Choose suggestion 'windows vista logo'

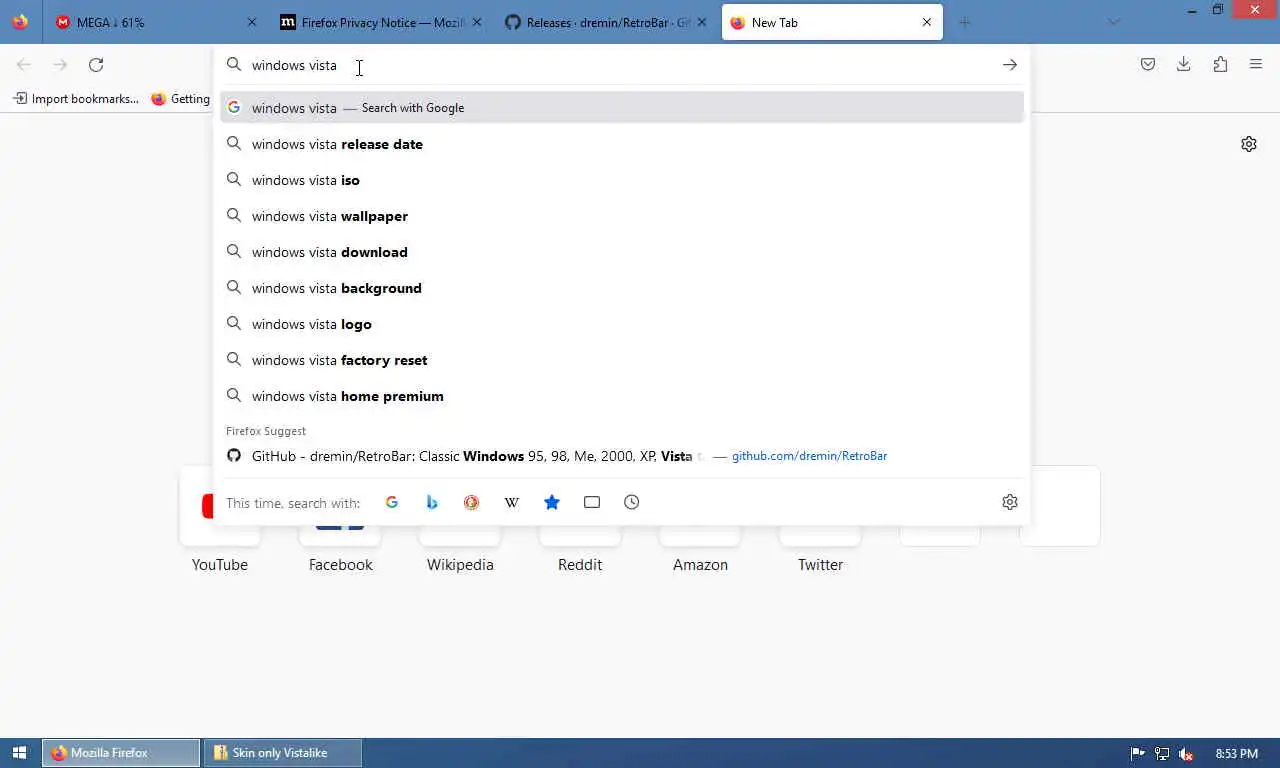(622, 324)
